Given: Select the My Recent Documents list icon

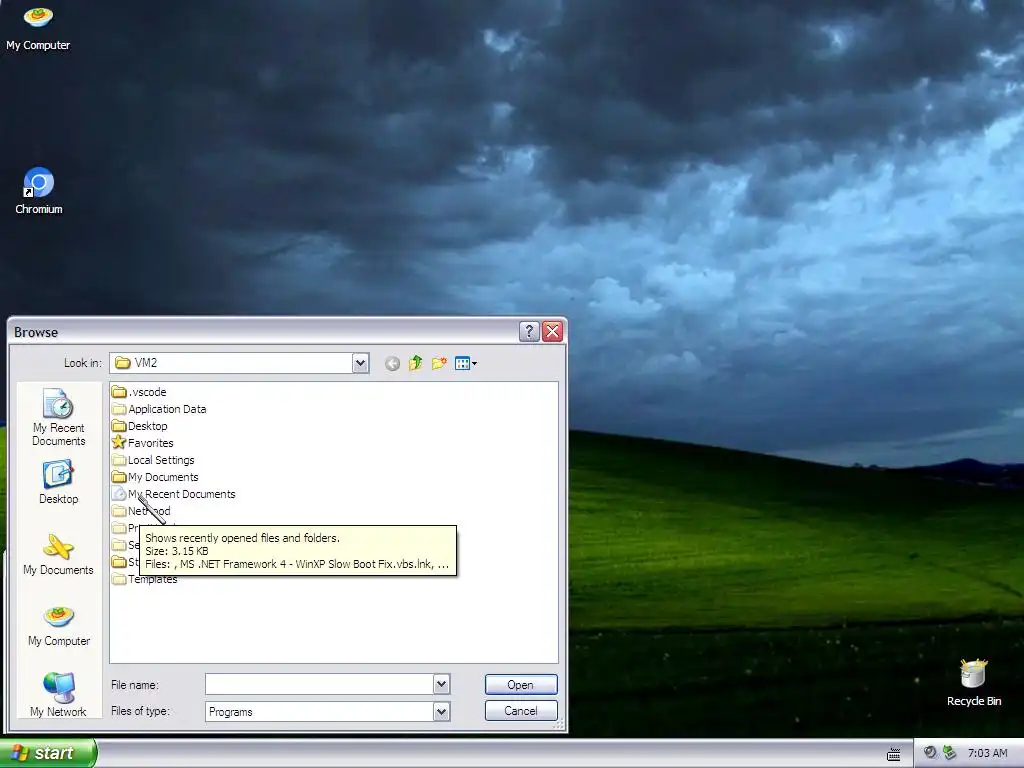Looking at the screenshot, I should pos(119,494).
